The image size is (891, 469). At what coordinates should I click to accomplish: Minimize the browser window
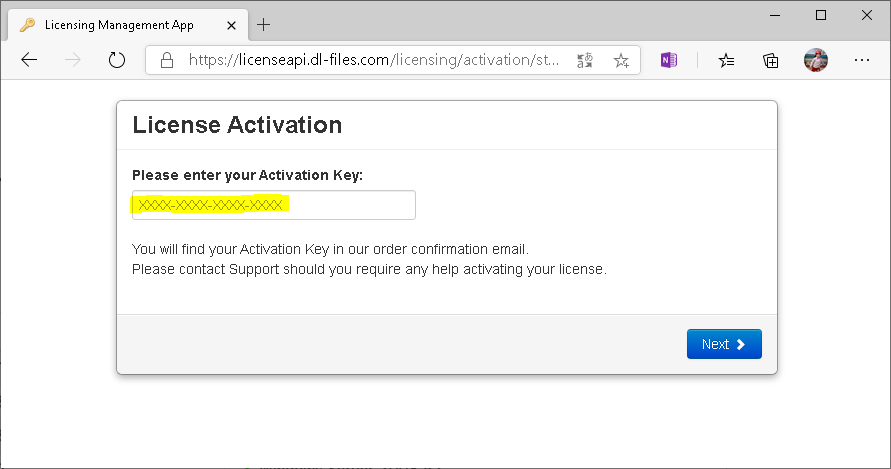775,15
